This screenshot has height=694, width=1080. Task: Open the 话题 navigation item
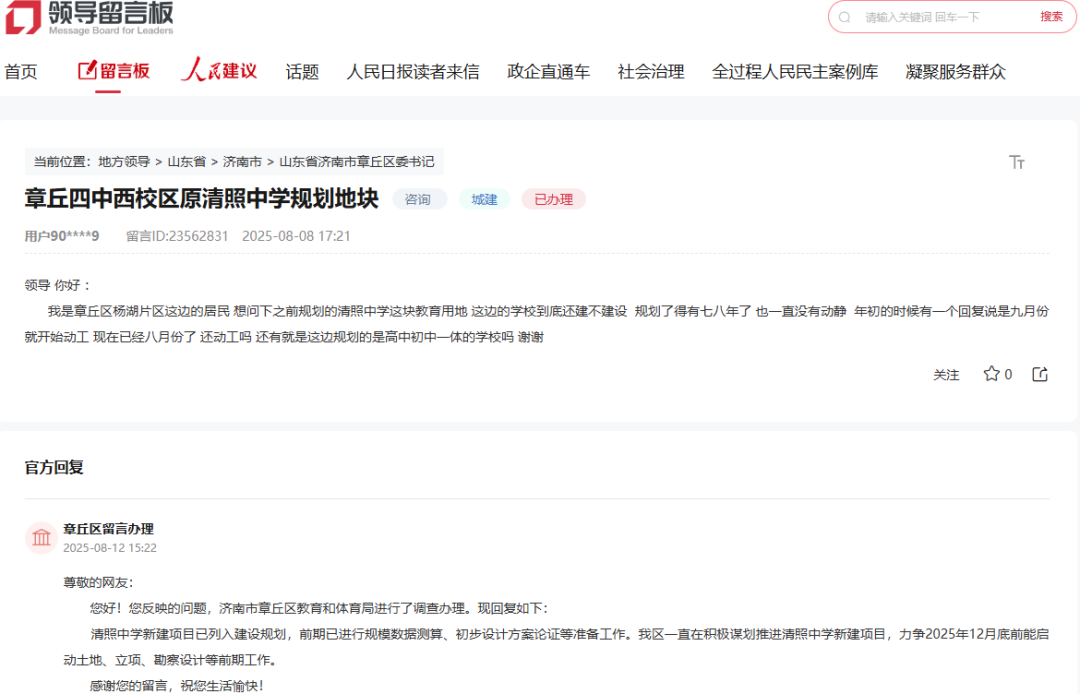302,72
